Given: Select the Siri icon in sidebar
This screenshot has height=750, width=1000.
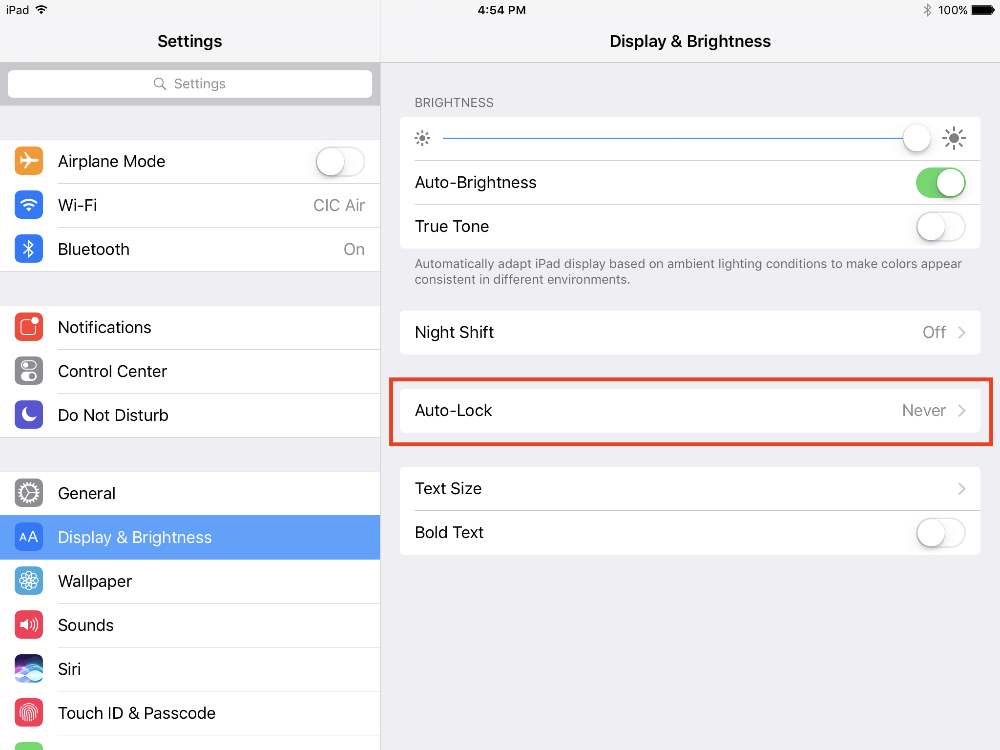Looking at the screenshot, I should [x=27, y=669].
